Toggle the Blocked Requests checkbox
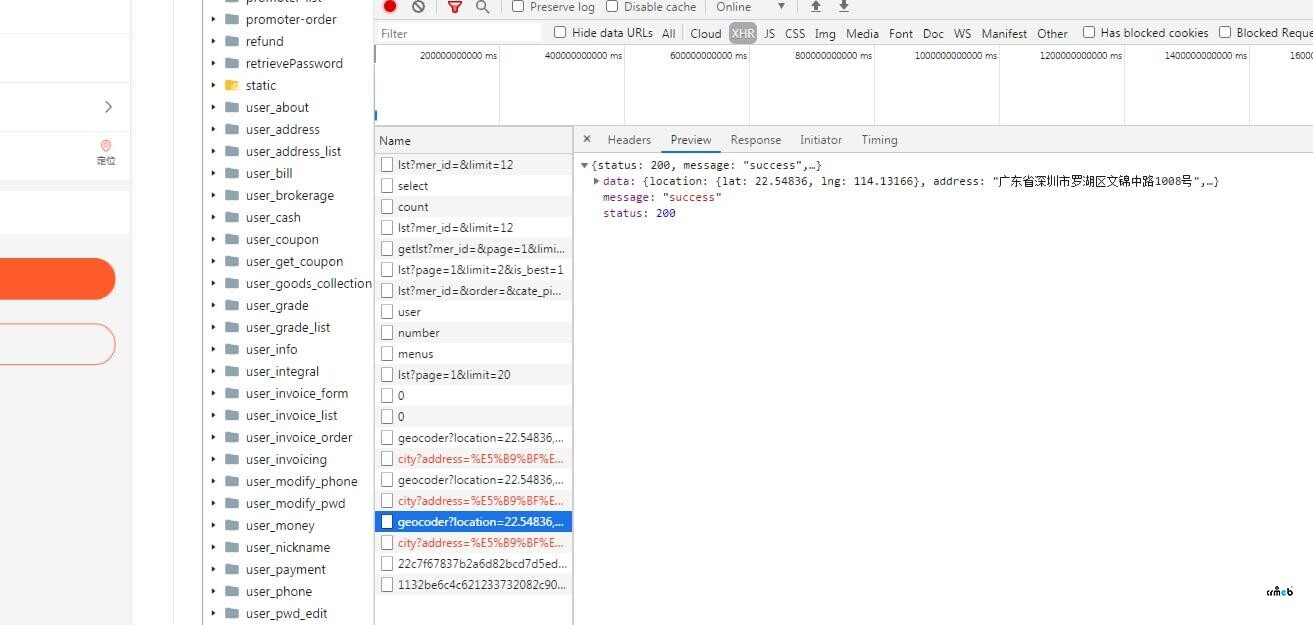 [1225, 32]
